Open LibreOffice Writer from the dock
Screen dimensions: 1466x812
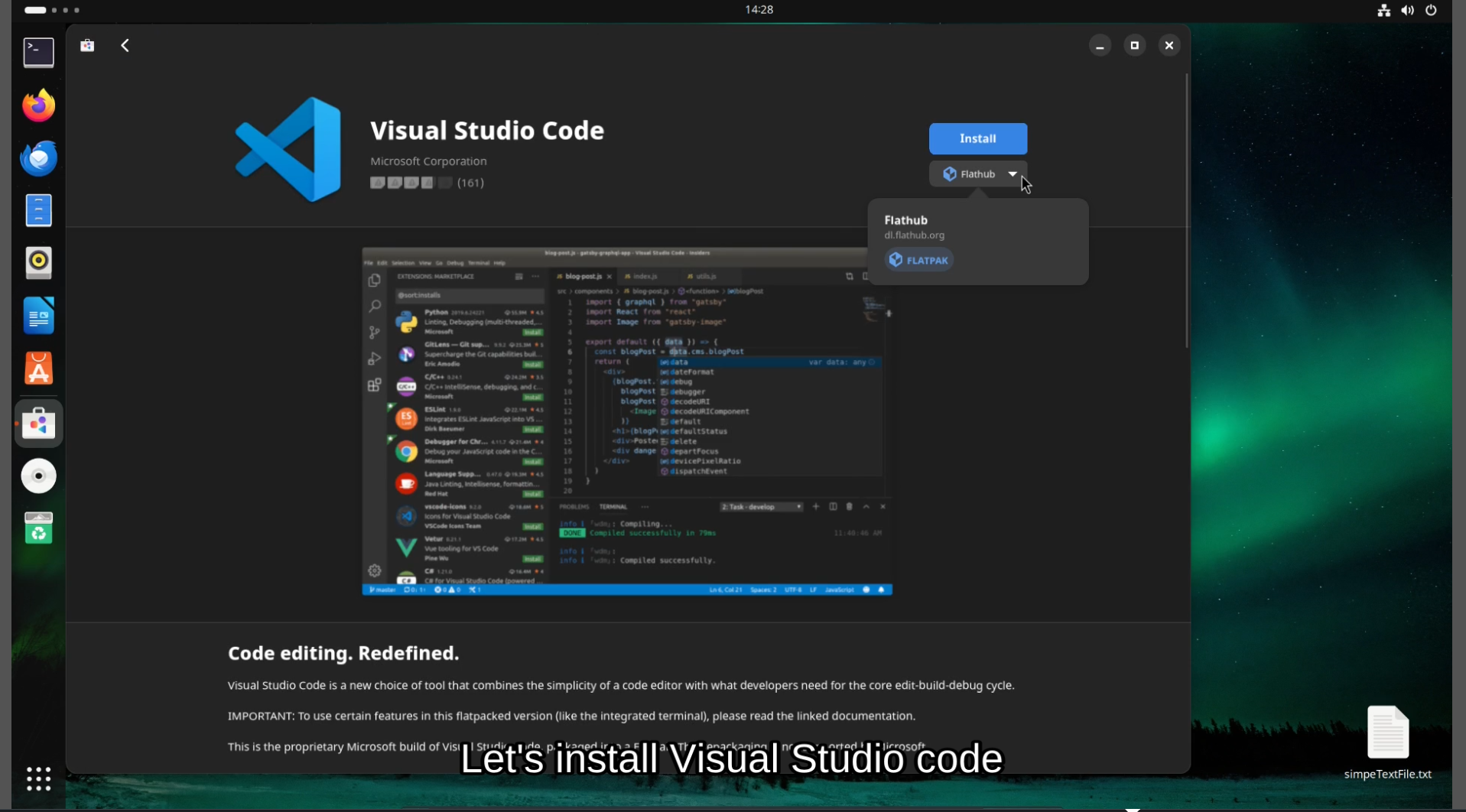pos(38,316)
